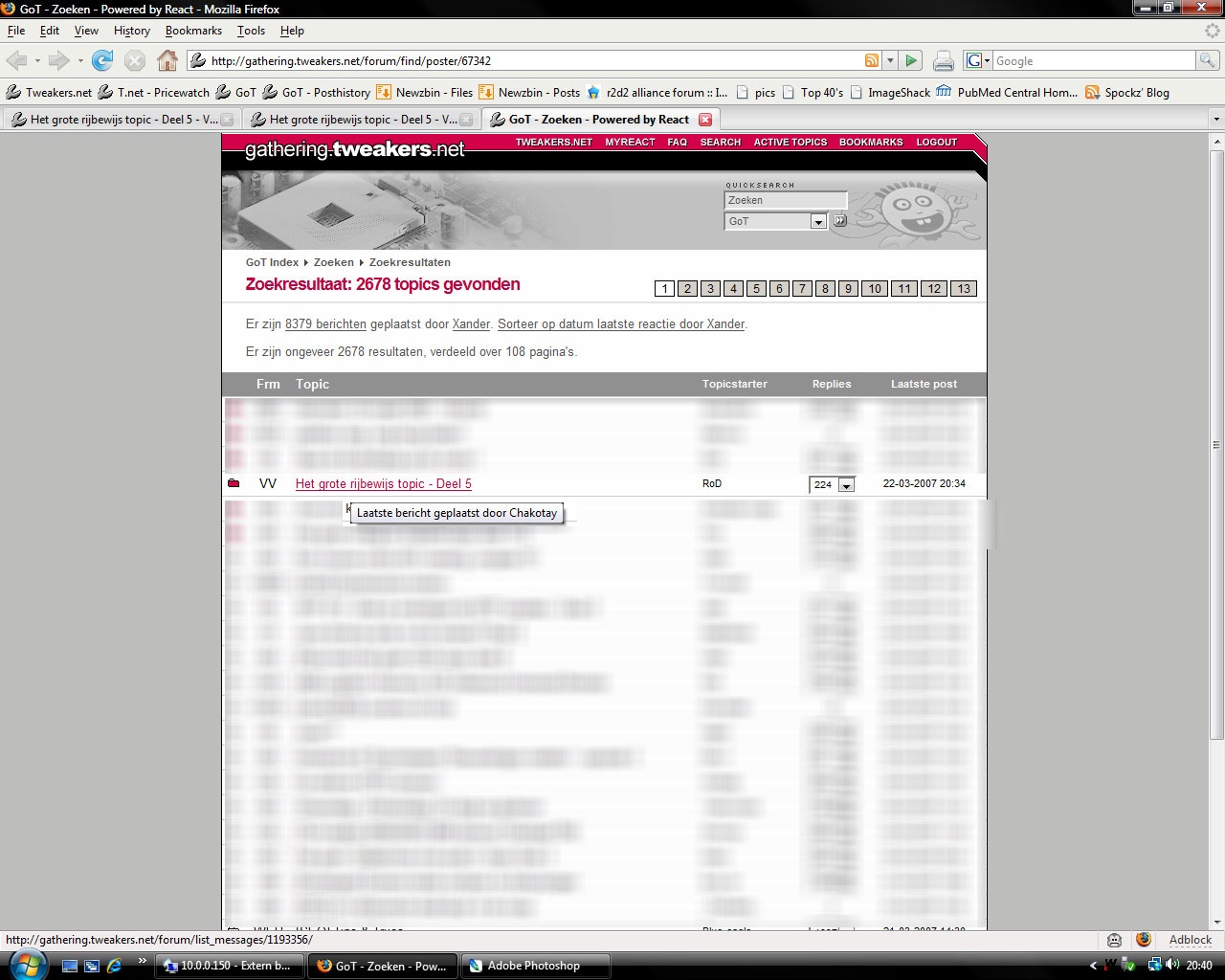Viewport: 1225px width, 980px height.
Task: Open the GoT quicksearch forum dropdown
Action: pyautogui.click(x=818, y=222)
